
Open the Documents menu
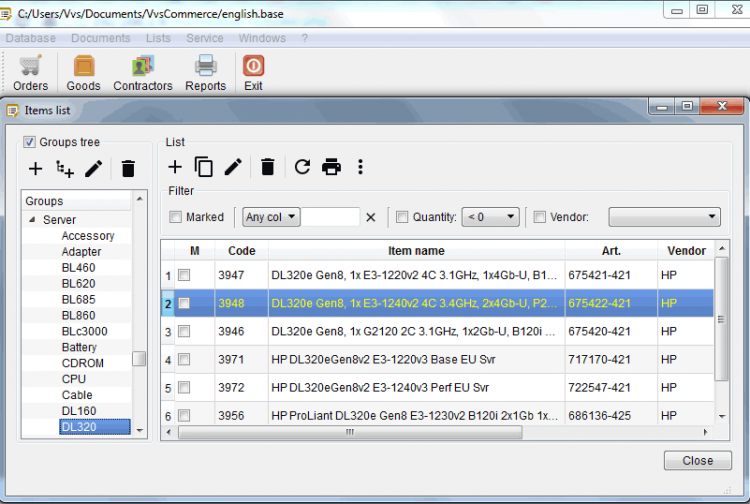point(100,38)
